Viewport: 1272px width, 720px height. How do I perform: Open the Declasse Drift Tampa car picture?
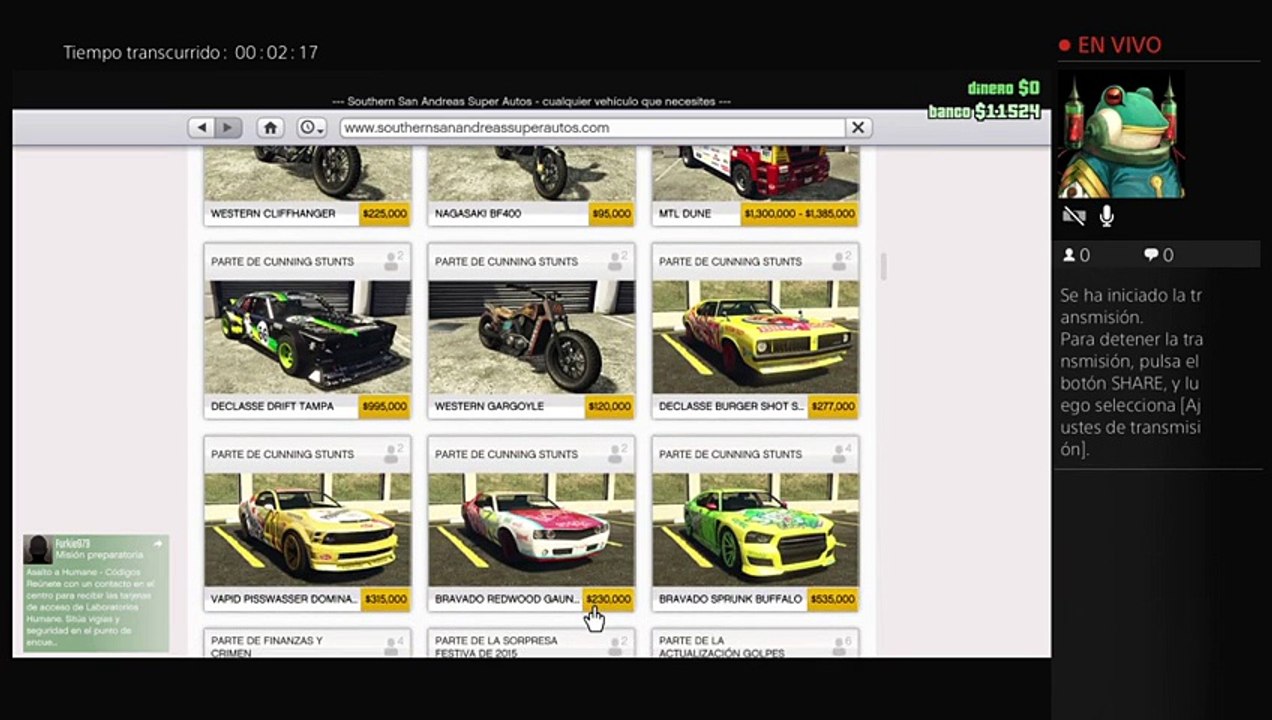[307, 337]
